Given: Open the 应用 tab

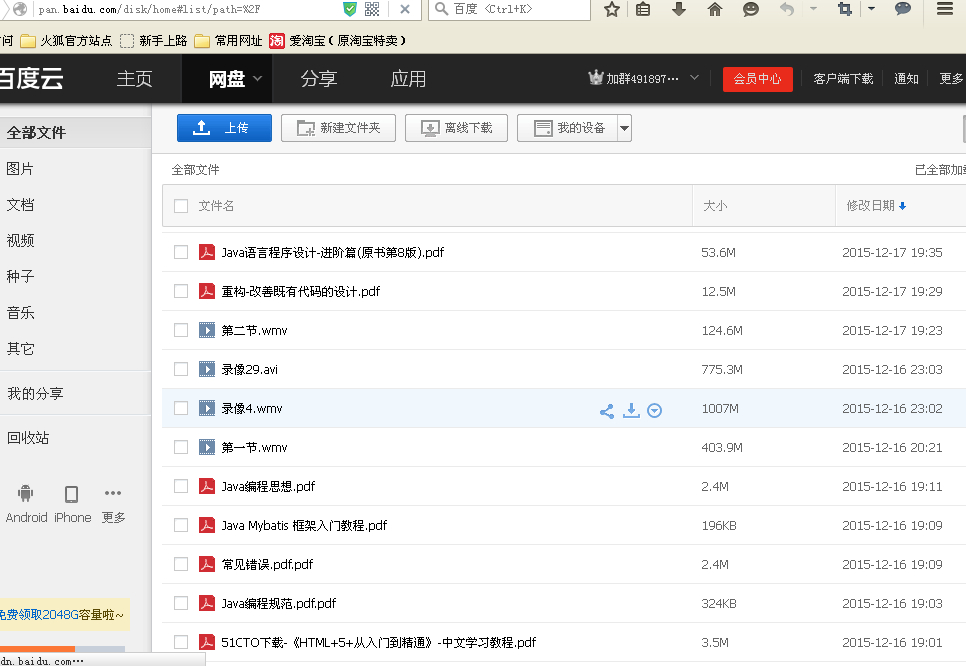Looking at the screenshot, I should click(x=408, y=79).
